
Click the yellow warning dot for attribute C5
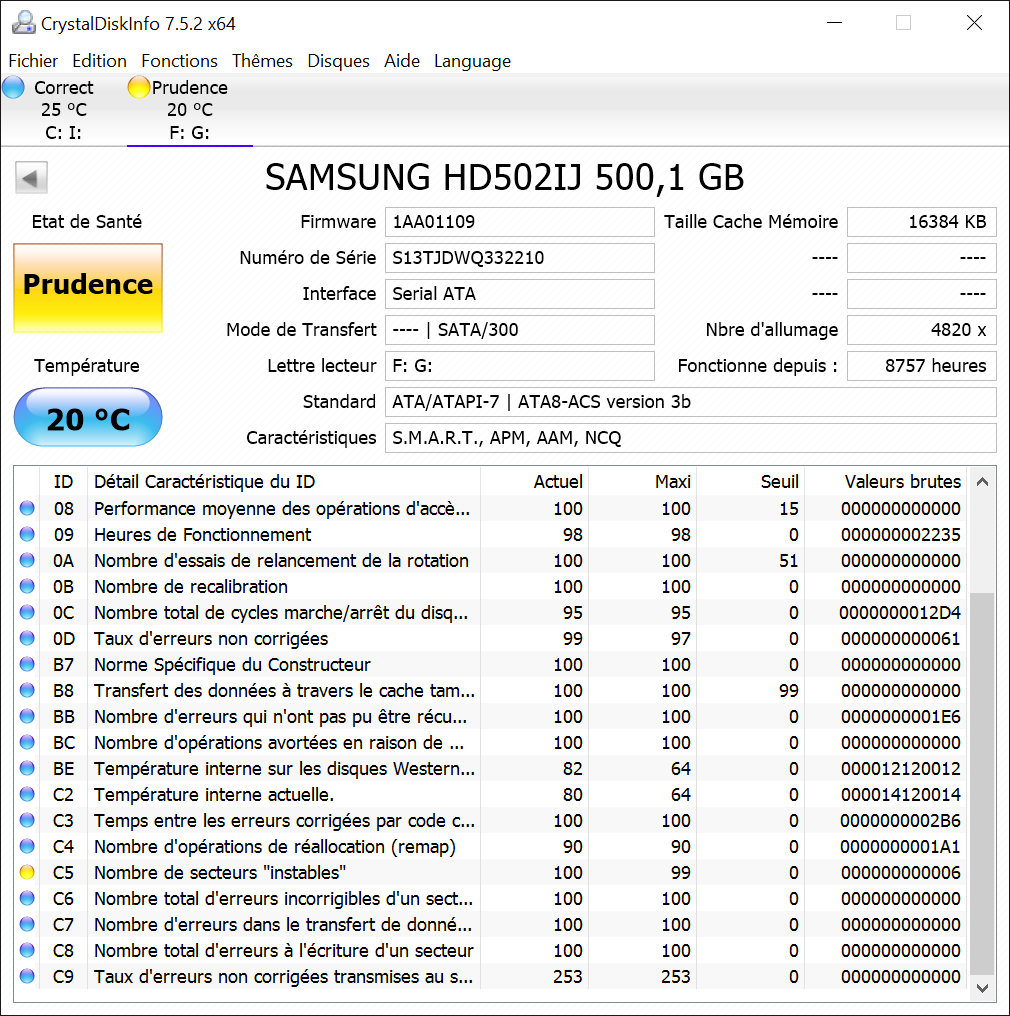(27, 873)
